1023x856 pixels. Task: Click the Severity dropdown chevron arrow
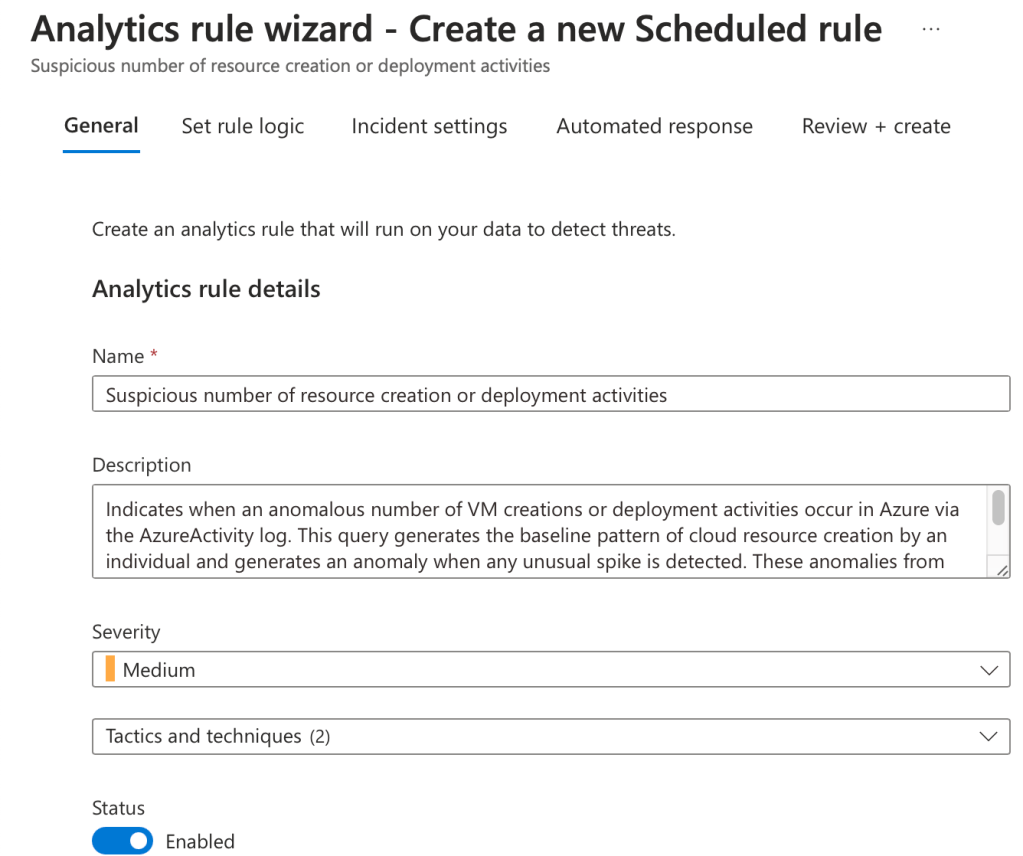tap(989, 670)
